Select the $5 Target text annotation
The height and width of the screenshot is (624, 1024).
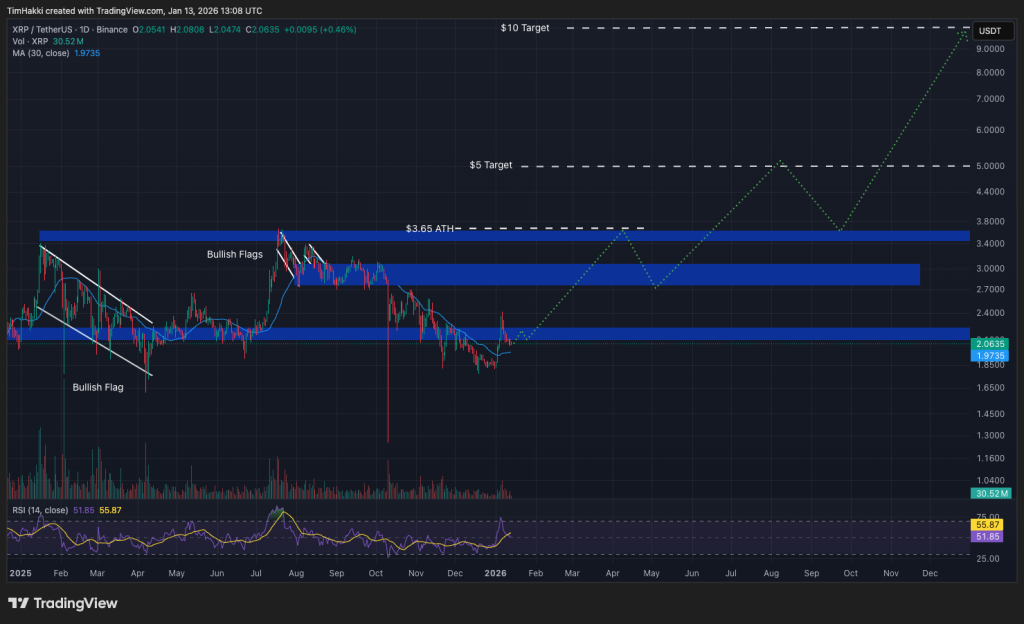490,165
